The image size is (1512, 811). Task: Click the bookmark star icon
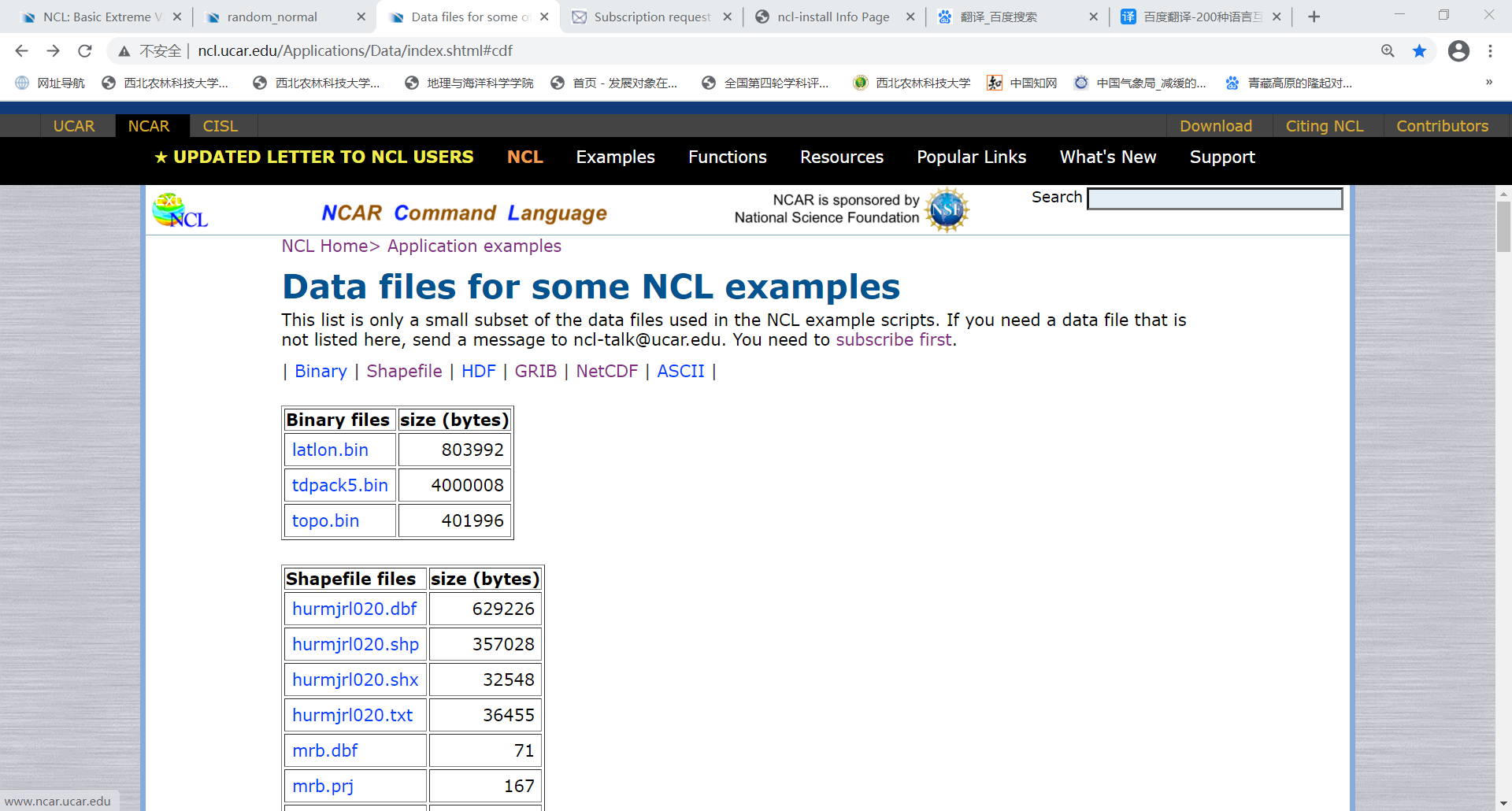coord(1419,51)
